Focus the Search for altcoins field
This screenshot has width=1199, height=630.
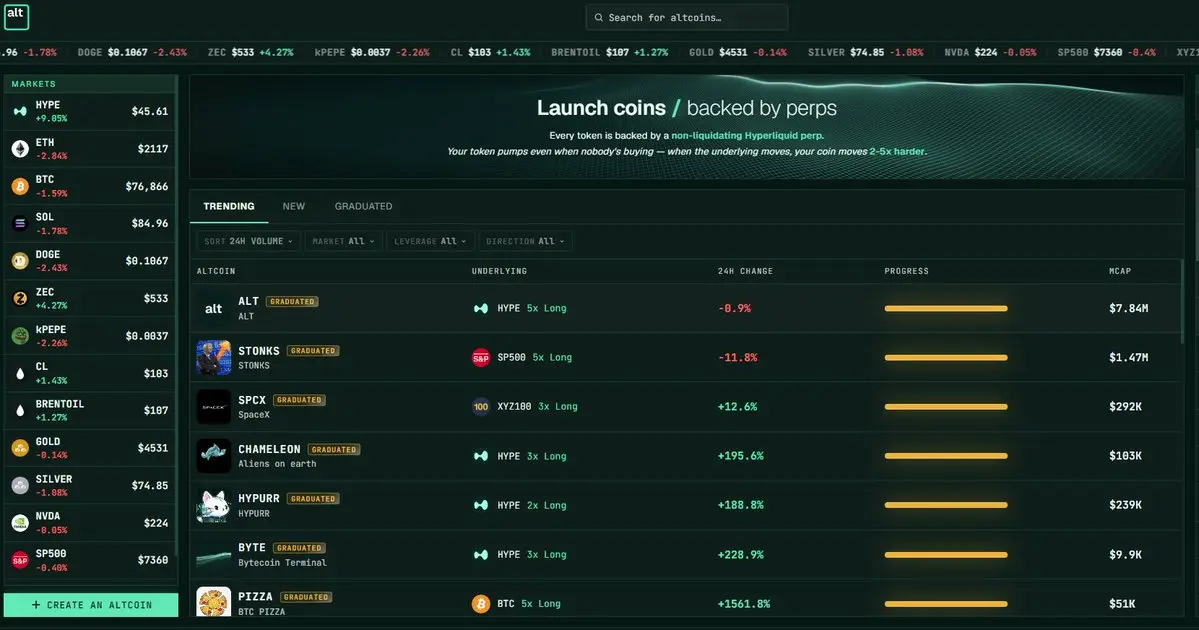(x=687, y=17)
